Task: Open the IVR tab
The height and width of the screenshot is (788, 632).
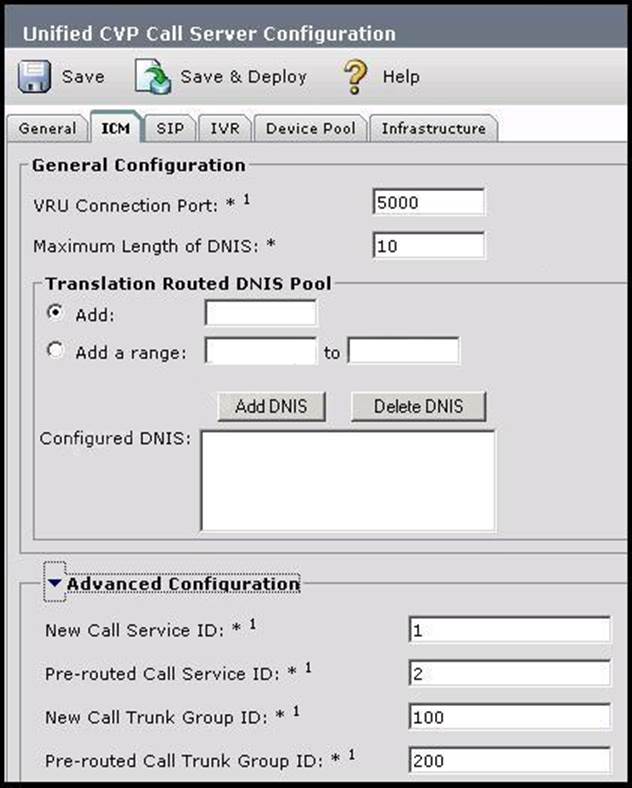Action: pos(224,129)
